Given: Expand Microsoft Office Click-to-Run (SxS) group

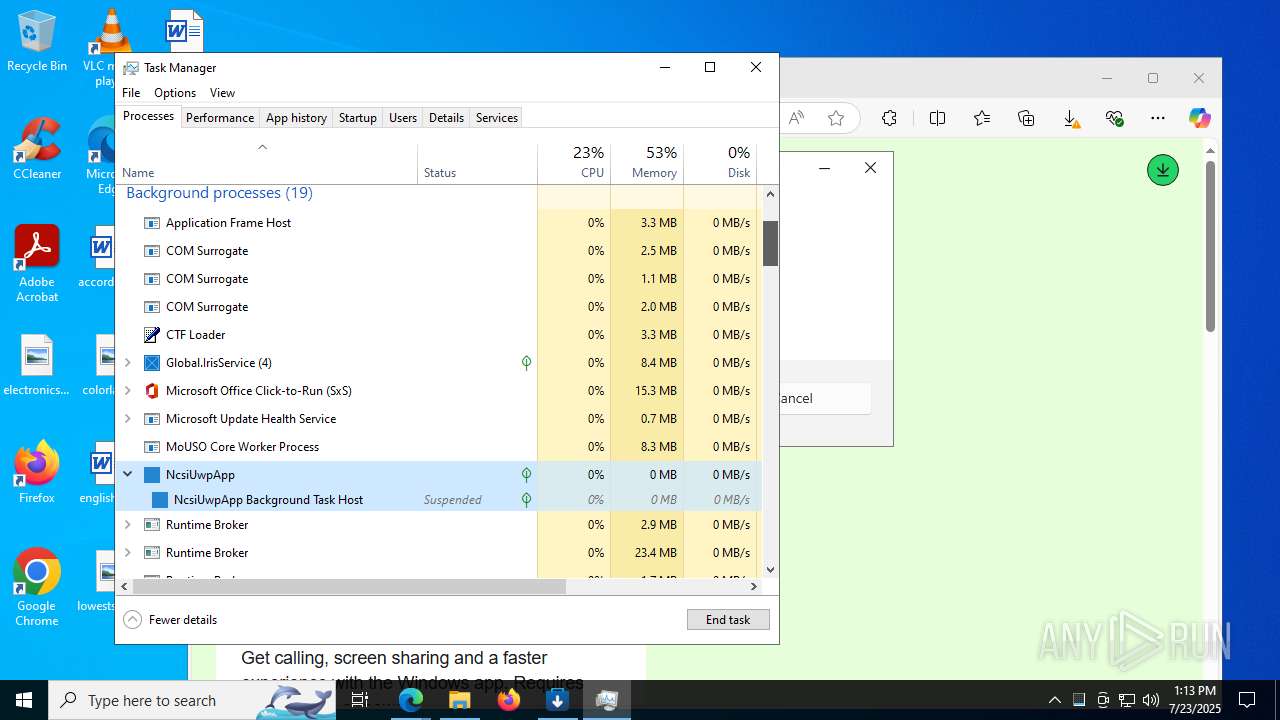Looking at the screenshot, I should tap(128, 391).
